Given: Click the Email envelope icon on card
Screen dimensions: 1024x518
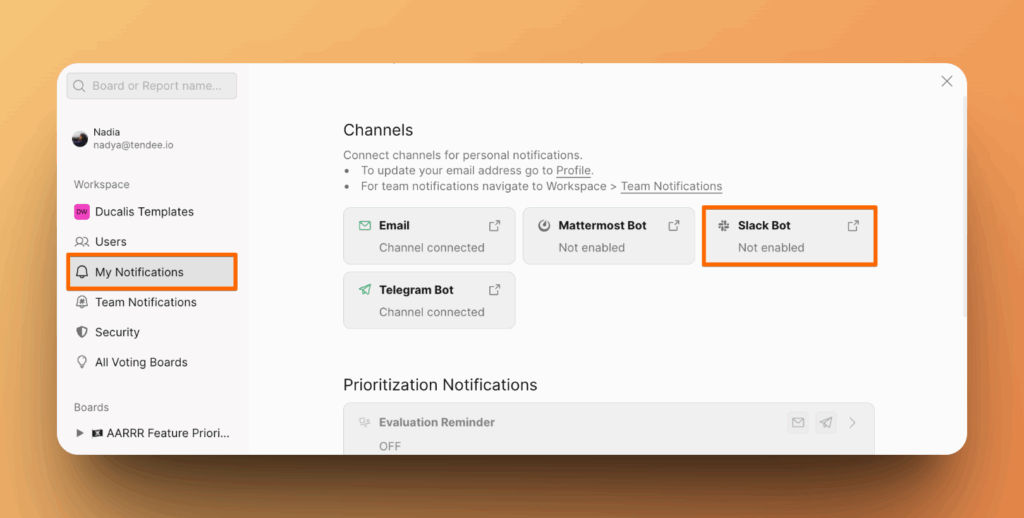Looking at the screenshot, I should tap(365, 226).
